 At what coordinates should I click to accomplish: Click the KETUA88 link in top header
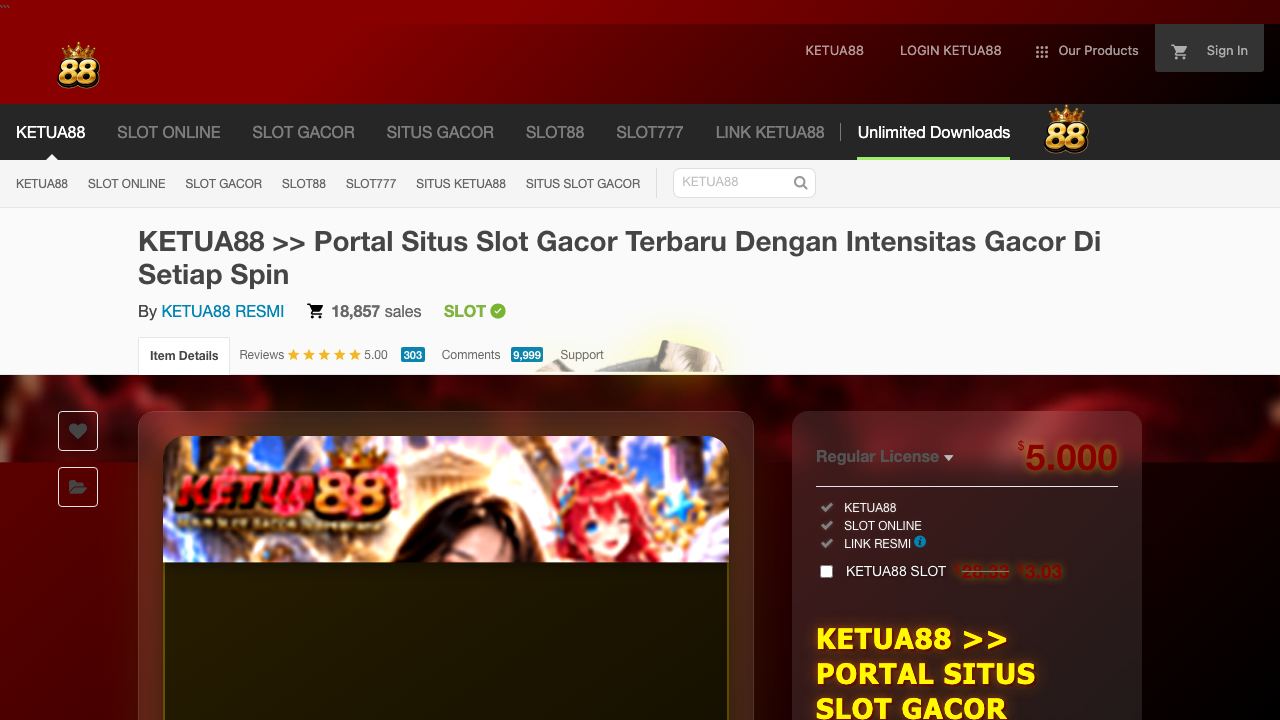pyautogui.click(x=834, y=51)
